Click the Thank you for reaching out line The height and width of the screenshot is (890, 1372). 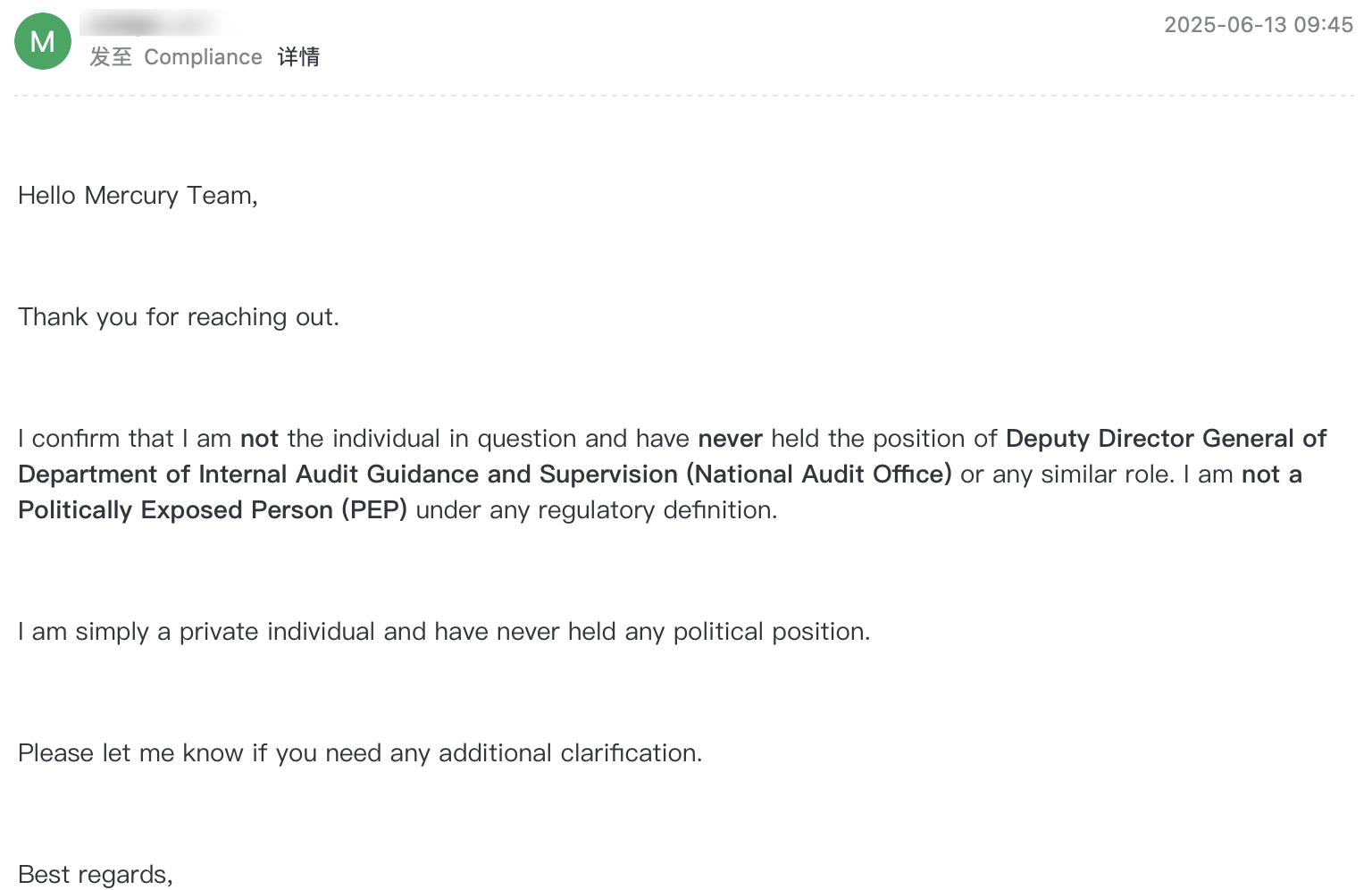click(x=179, y=317)
